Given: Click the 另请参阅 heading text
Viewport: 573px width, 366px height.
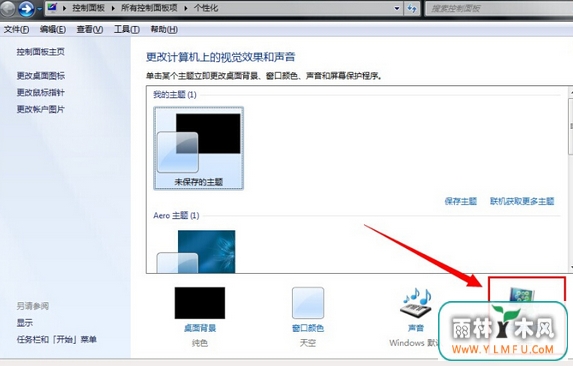Looking at the screenshot, I should pos(33,306).
